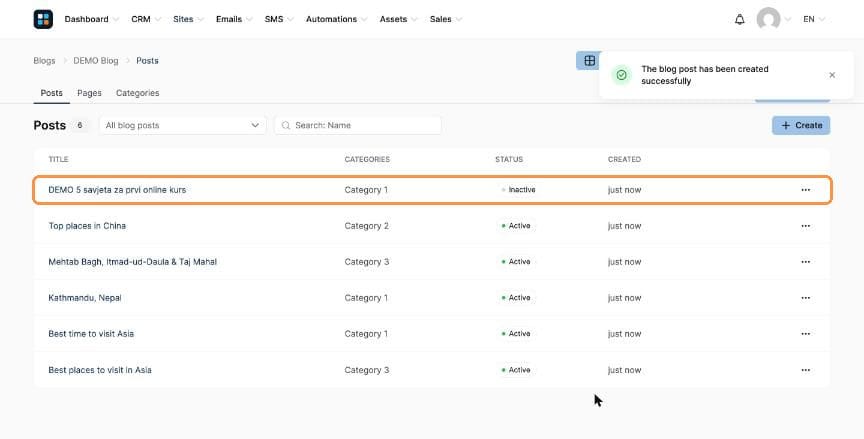
Task: Open options menu for DEMO 5 savjeta post
Action: (806, 190)
